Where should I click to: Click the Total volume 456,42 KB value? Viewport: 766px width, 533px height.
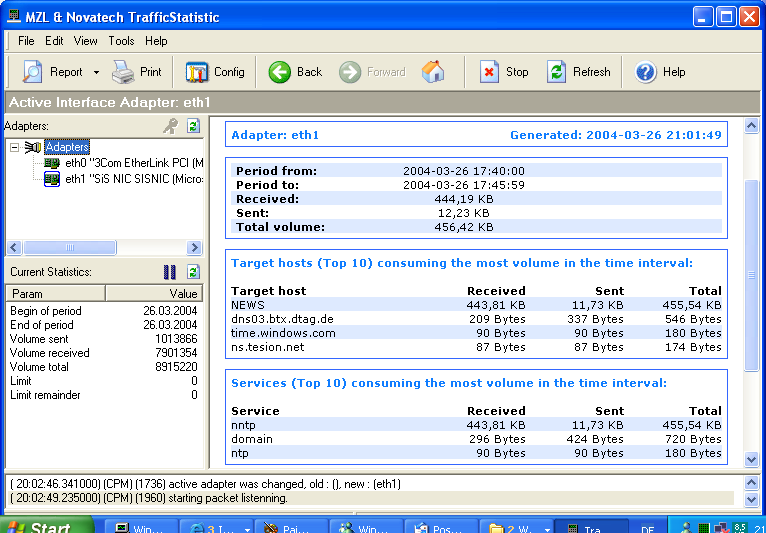(464, 227)
